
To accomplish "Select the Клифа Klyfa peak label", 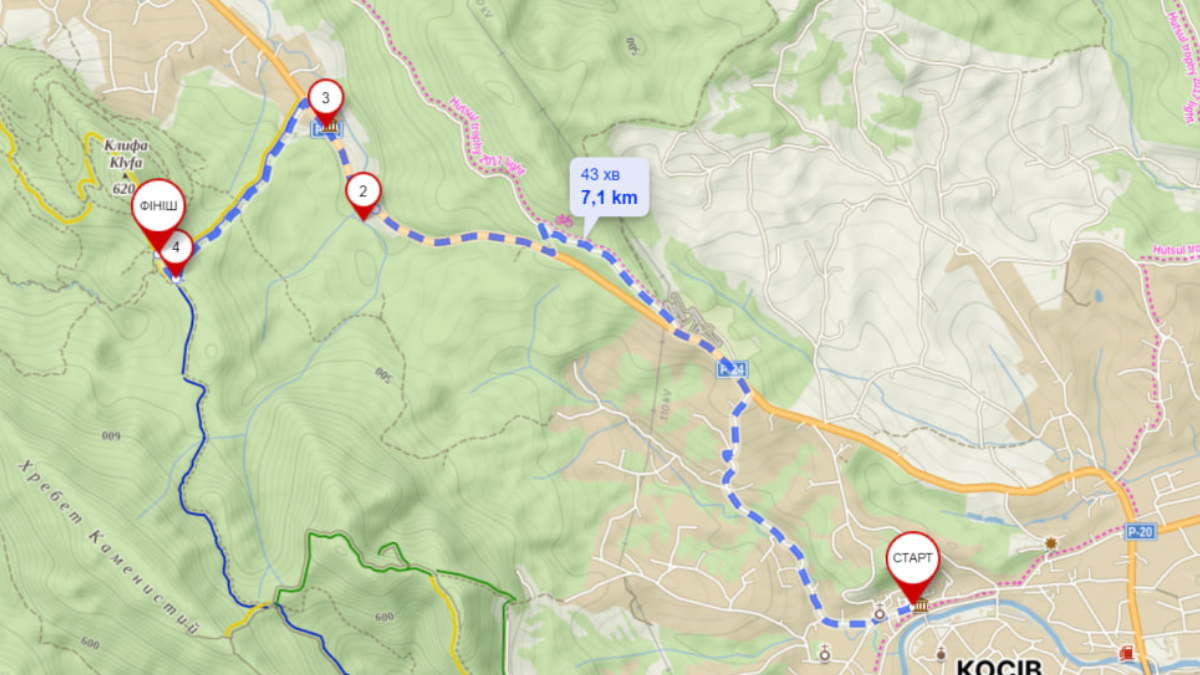I will click(x=124, y=153).
